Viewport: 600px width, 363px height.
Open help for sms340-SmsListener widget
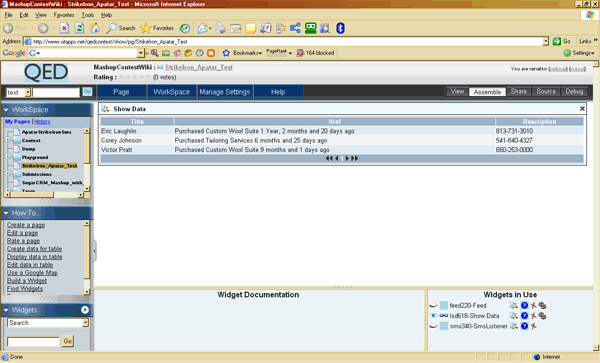click(x=524, y=326)
